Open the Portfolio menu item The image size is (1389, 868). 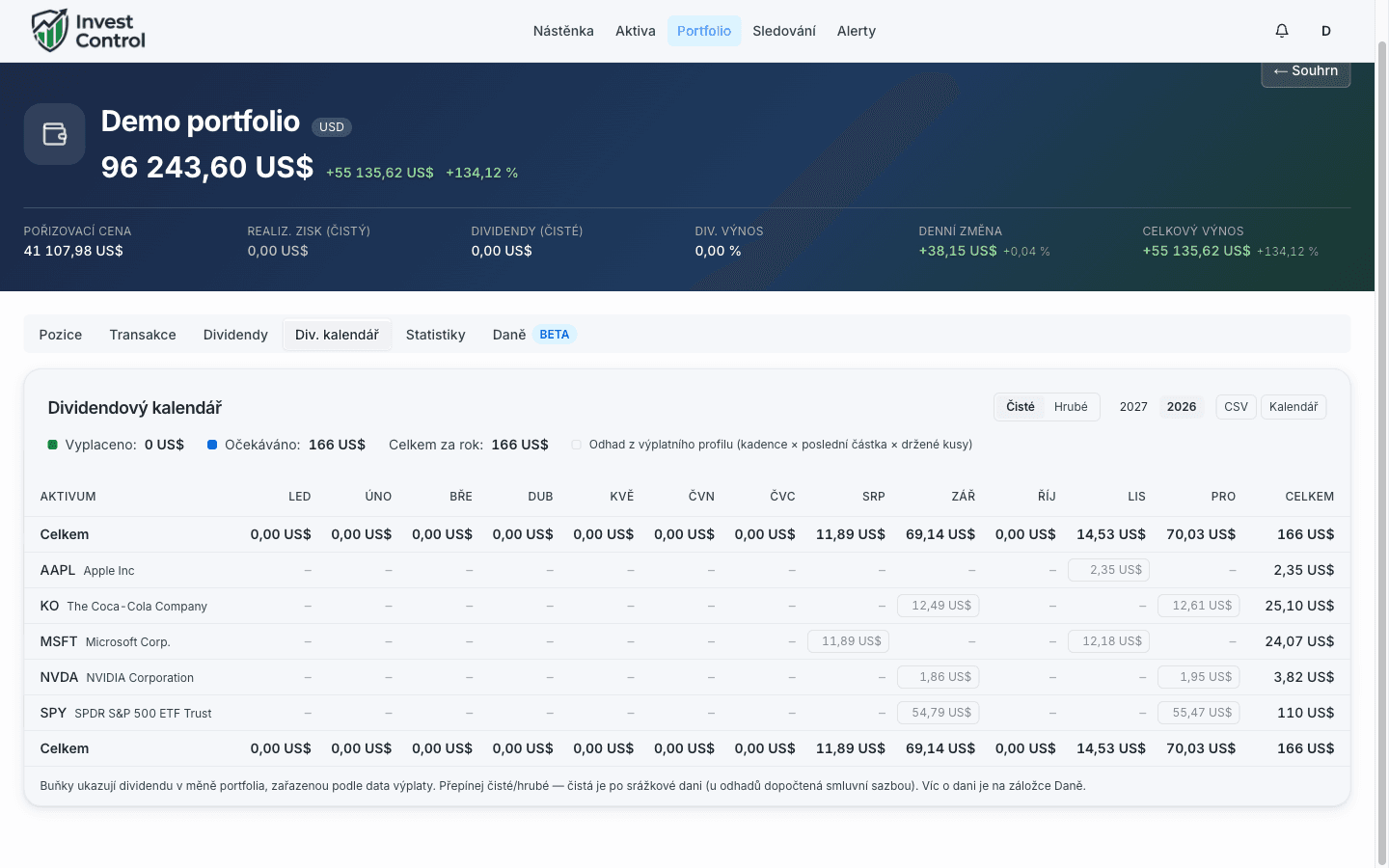coord(704,31)
